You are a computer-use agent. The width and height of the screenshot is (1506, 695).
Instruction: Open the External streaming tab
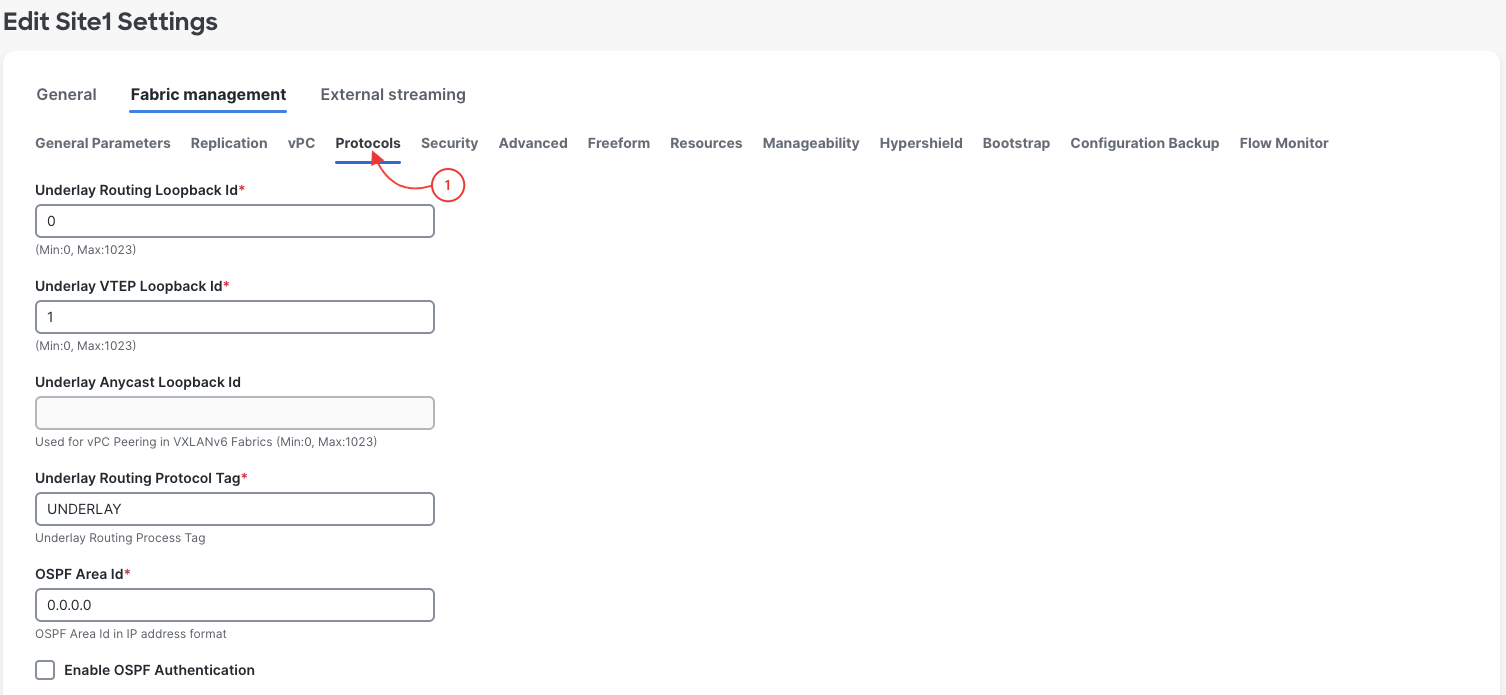coord(393,94)
